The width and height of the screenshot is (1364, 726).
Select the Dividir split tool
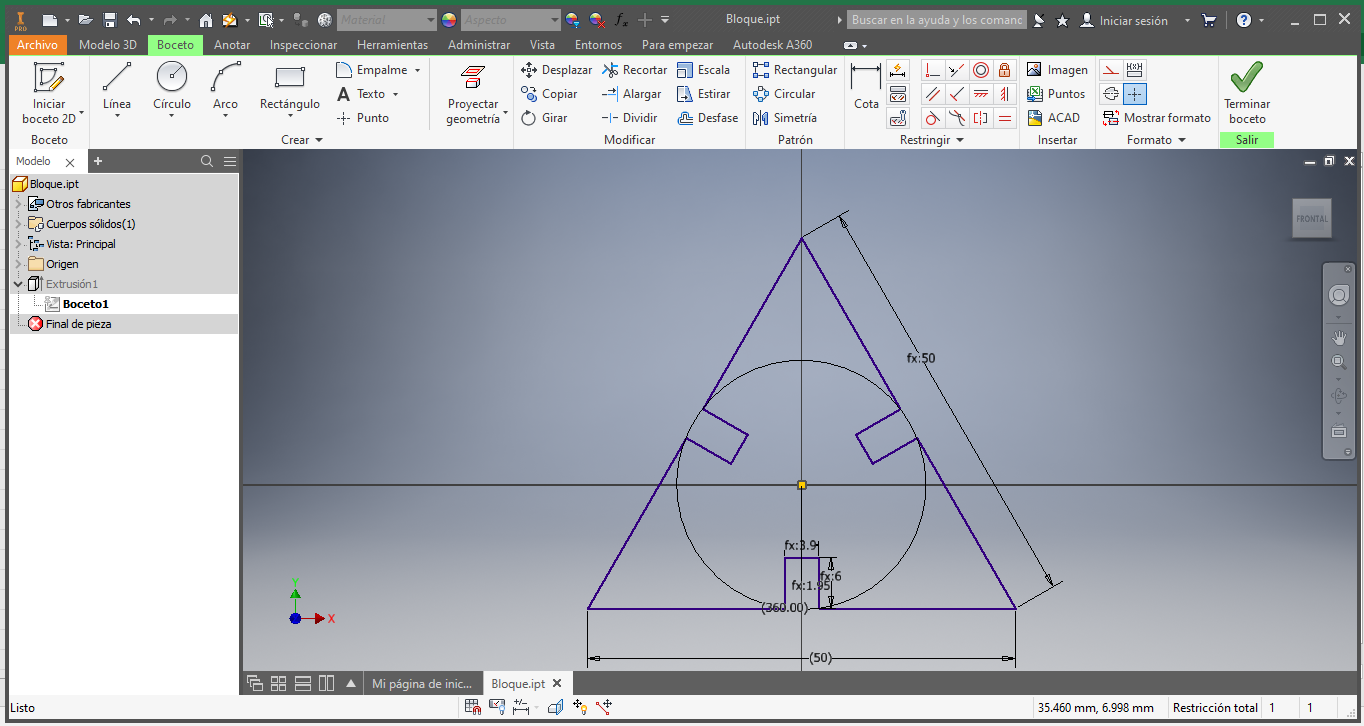tap(630, 118)
